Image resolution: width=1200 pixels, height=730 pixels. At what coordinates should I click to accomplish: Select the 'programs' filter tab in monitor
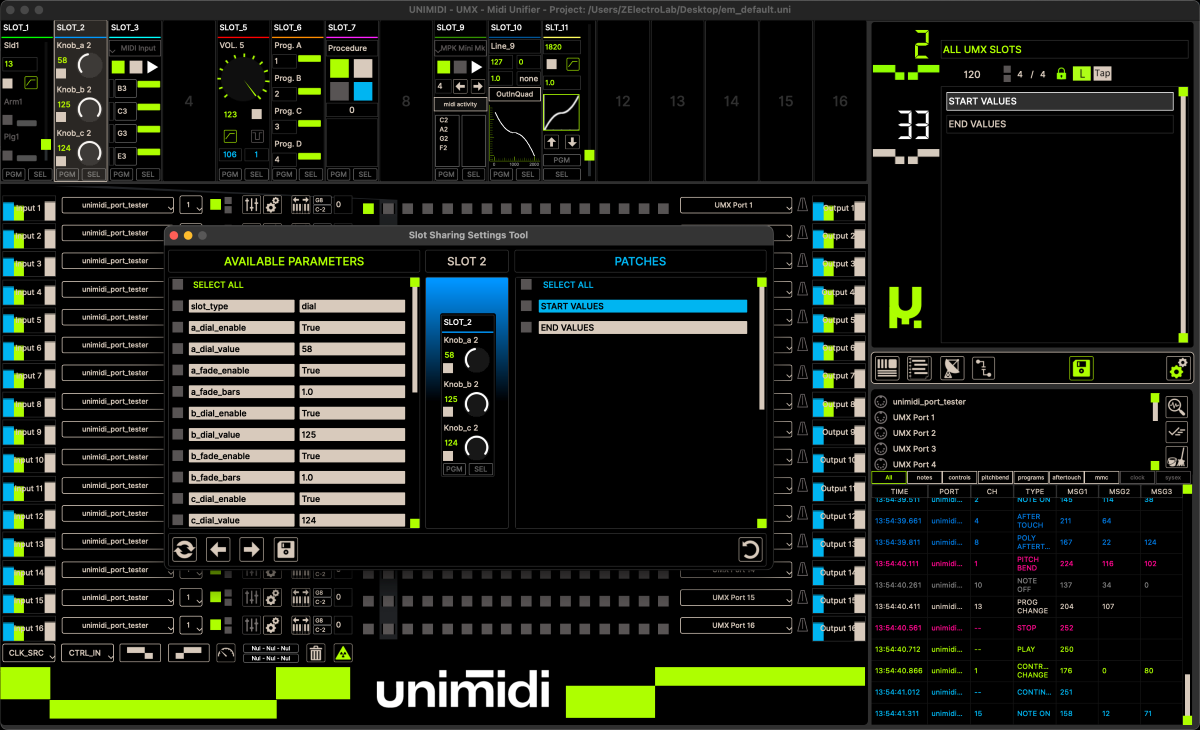pyautogui.click(x=1031, y=478)
